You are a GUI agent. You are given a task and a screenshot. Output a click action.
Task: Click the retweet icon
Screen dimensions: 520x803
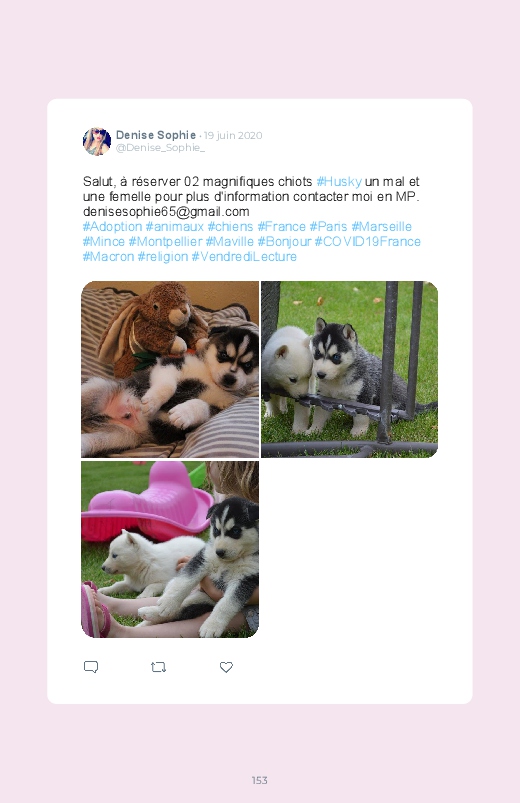[158, 667]
